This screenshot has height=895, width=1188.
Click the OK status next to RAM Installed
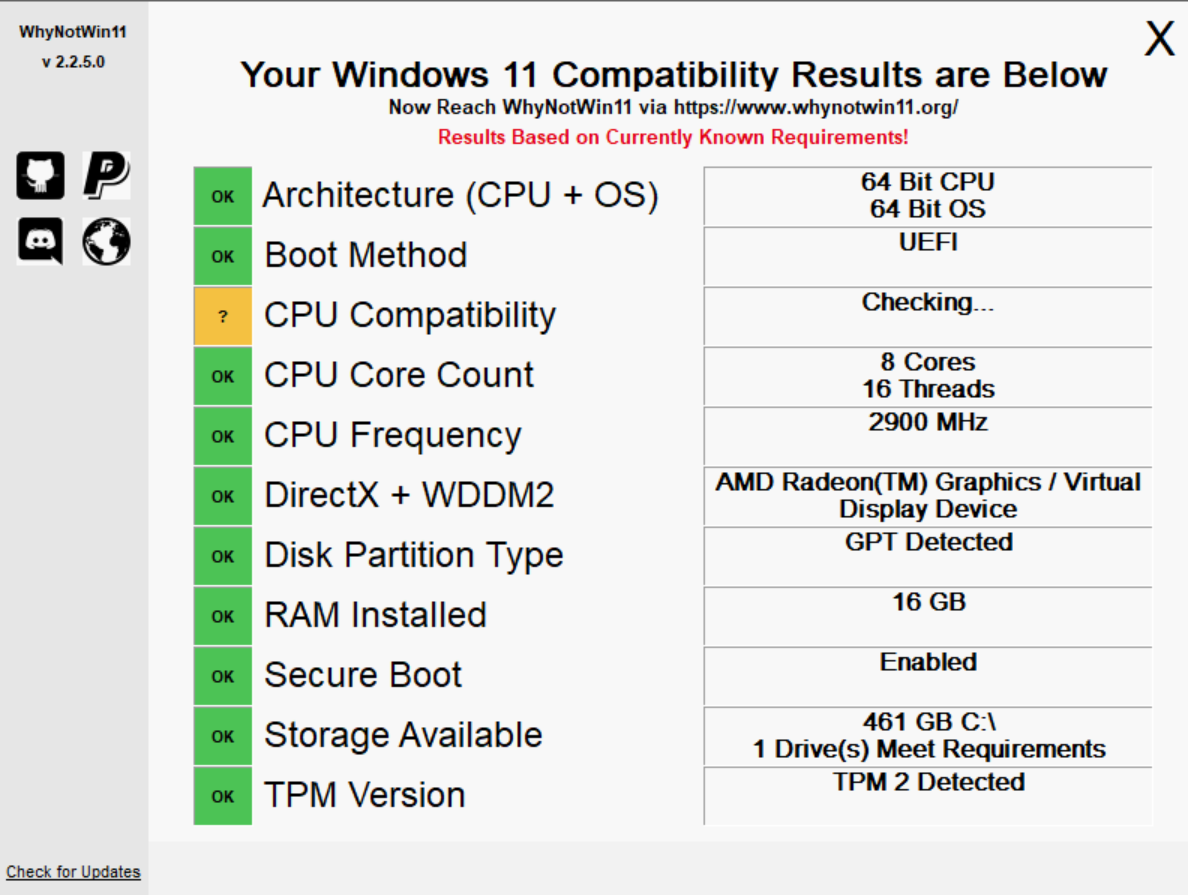pos(223,616)
